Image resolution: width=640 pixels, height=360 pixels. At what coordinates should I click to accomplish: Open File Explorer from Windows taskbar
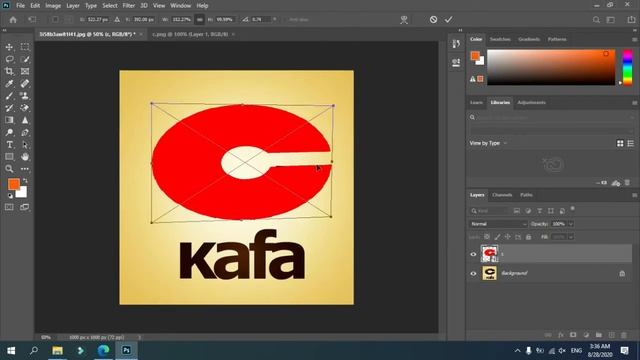58,350
